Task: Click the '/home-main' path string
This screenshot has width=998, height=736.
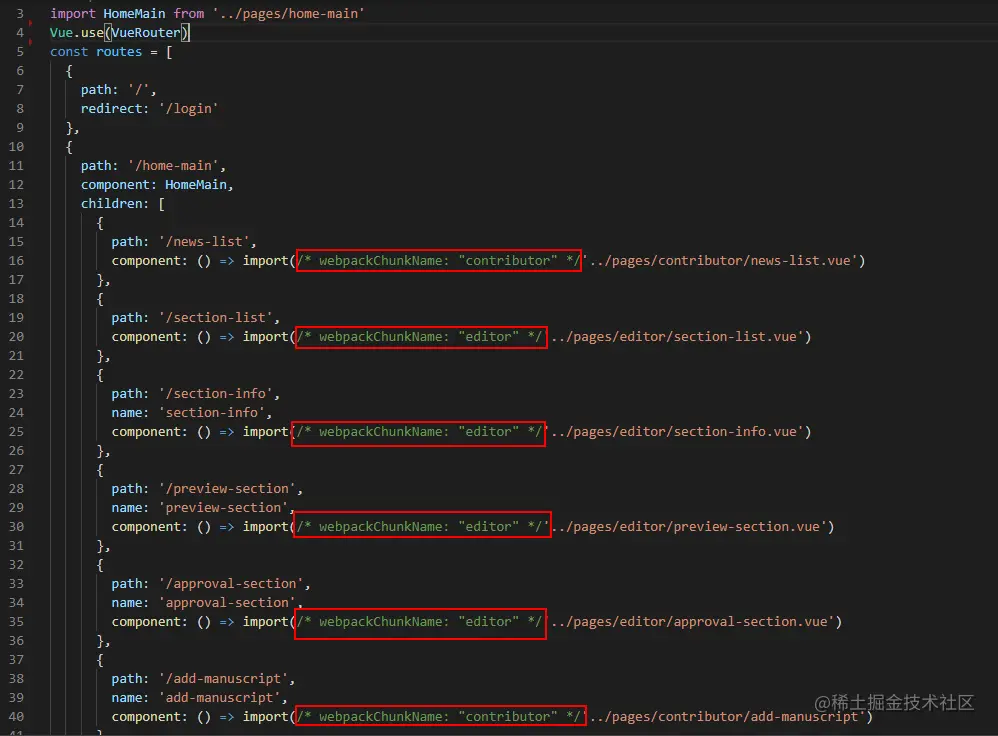Action: [173, 166]
